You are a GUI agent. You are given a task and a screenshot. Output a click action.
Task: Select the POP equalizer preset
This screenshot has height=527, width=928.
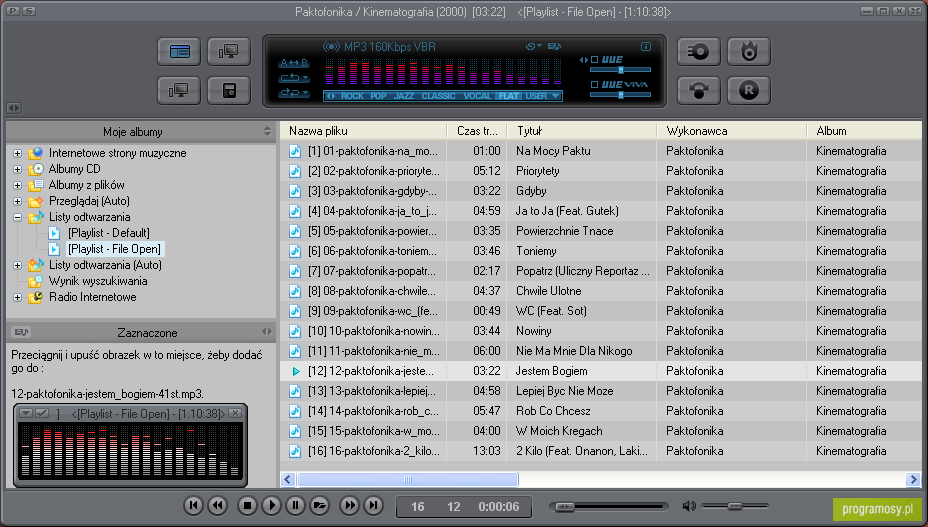pos(378,96)
